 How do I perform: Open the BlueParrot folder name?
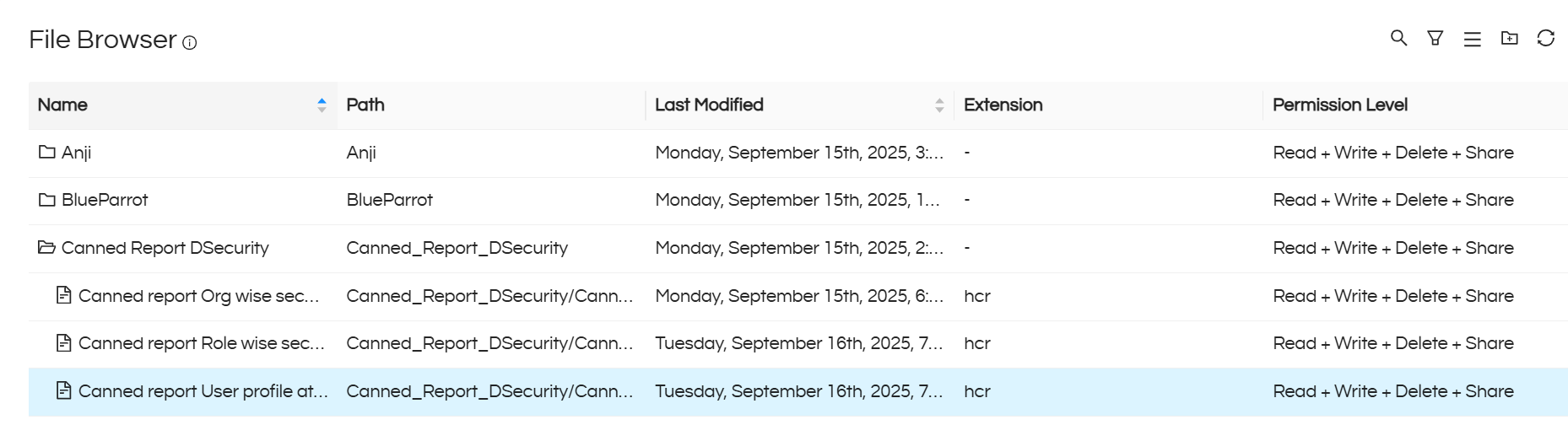[105, 200]
